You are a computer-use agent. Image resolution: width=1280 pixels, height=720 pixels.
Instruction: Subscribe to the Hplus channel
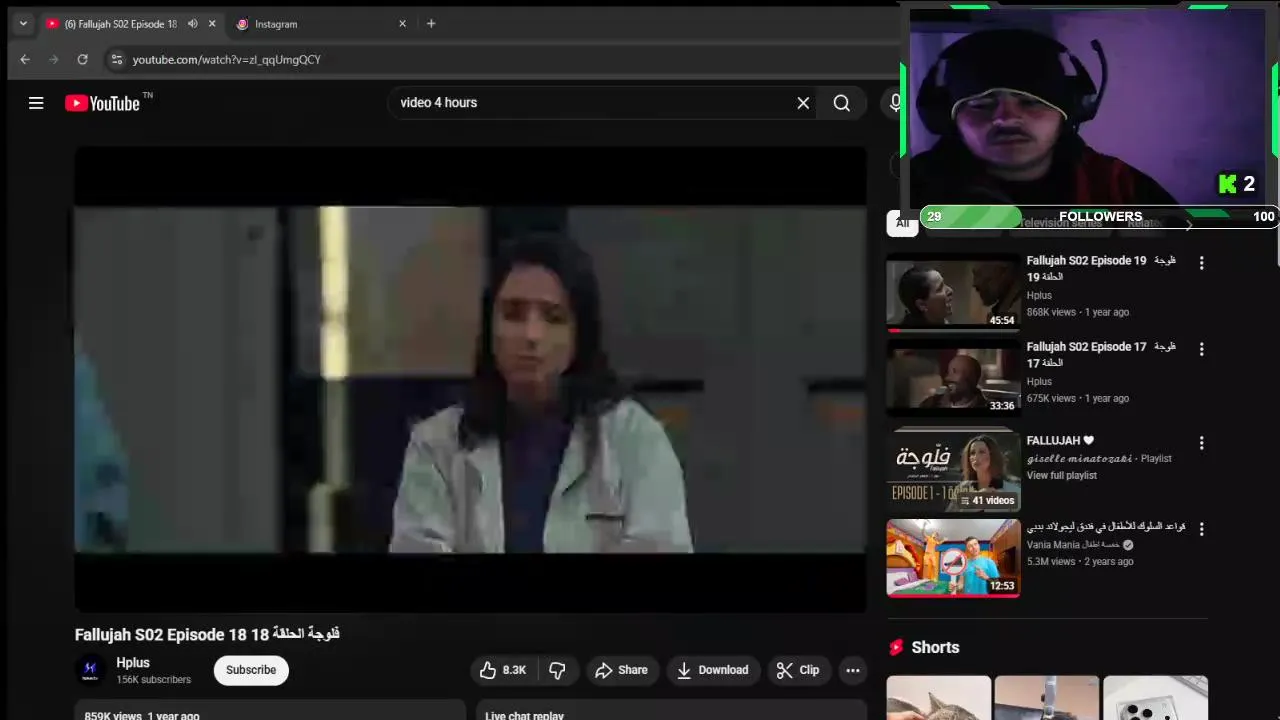251,670
